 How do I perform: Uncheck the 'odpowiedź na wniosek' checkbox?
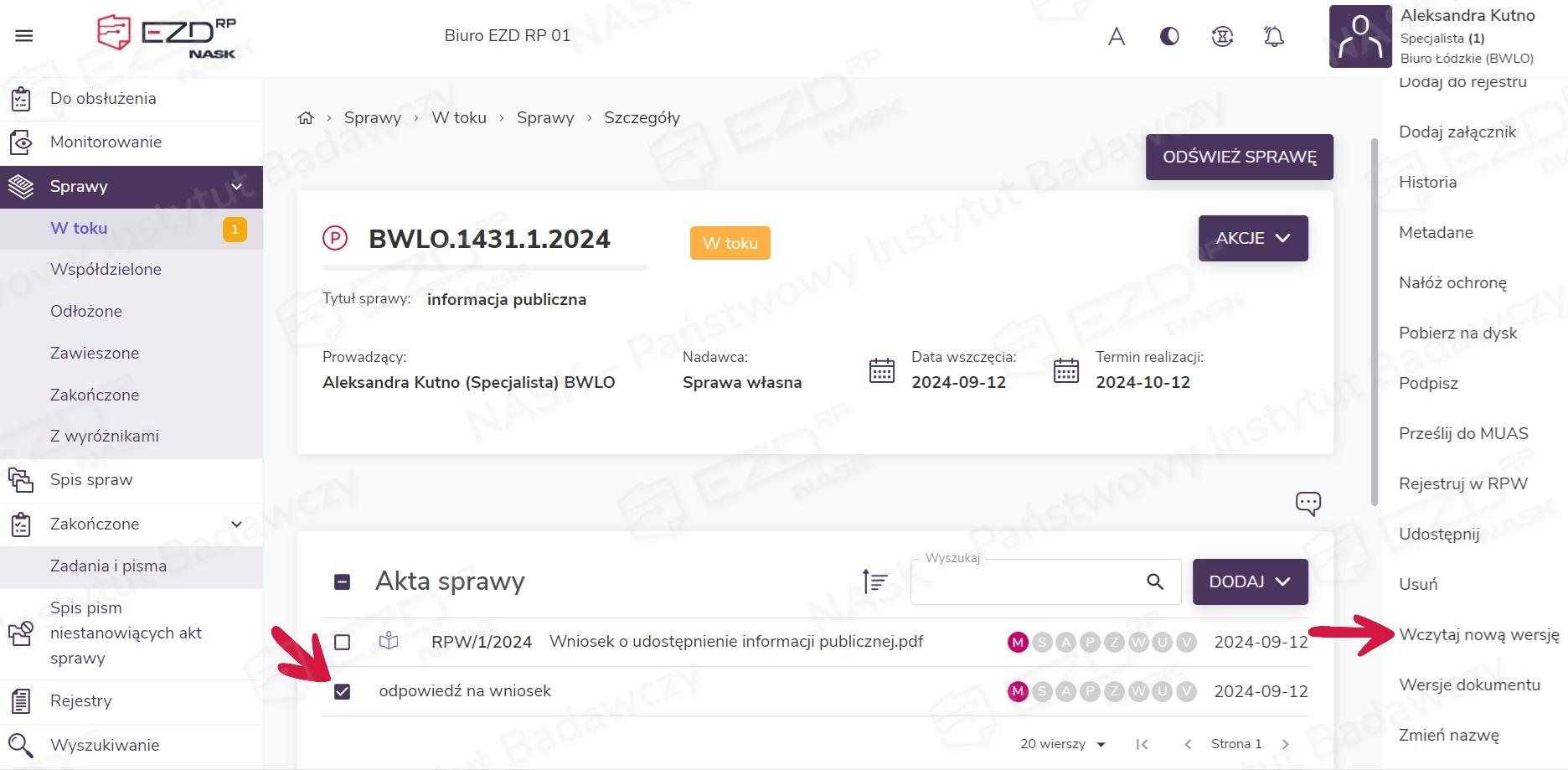tap(342, 691)
